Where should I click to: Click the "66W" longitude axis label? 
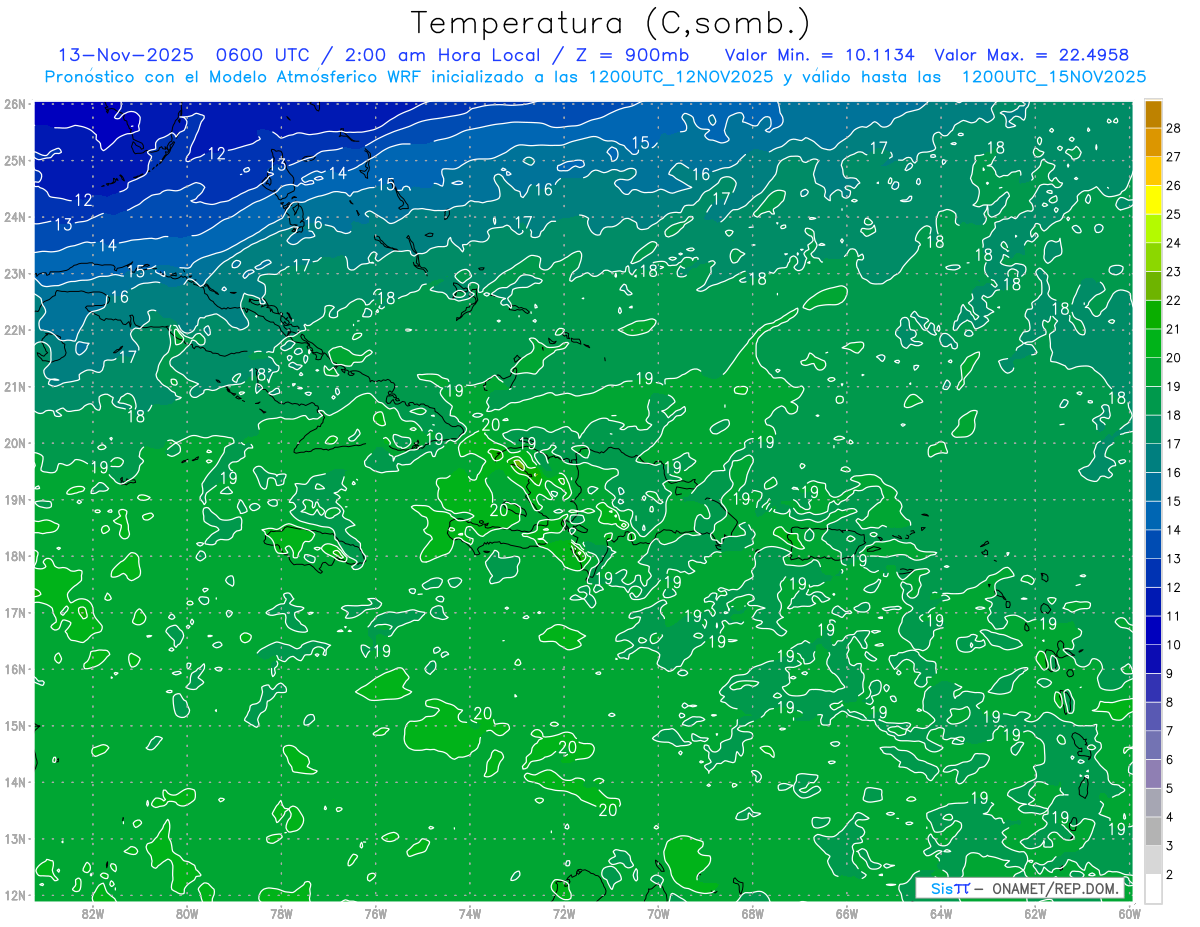(846, 913)
